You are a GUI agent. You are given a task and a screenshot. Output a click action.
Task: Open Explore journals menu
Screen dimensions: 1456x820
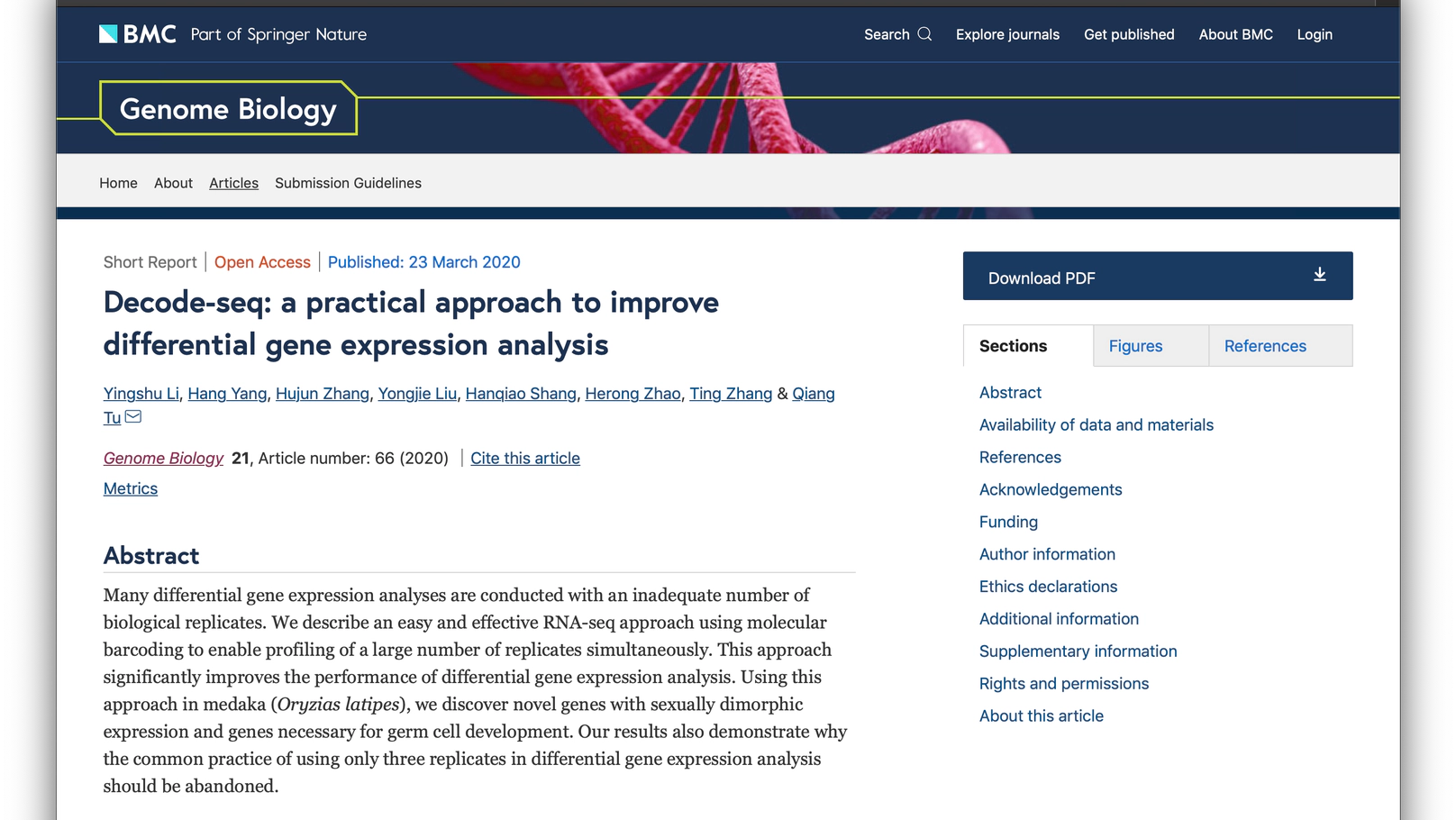(x=1007, y=34)
